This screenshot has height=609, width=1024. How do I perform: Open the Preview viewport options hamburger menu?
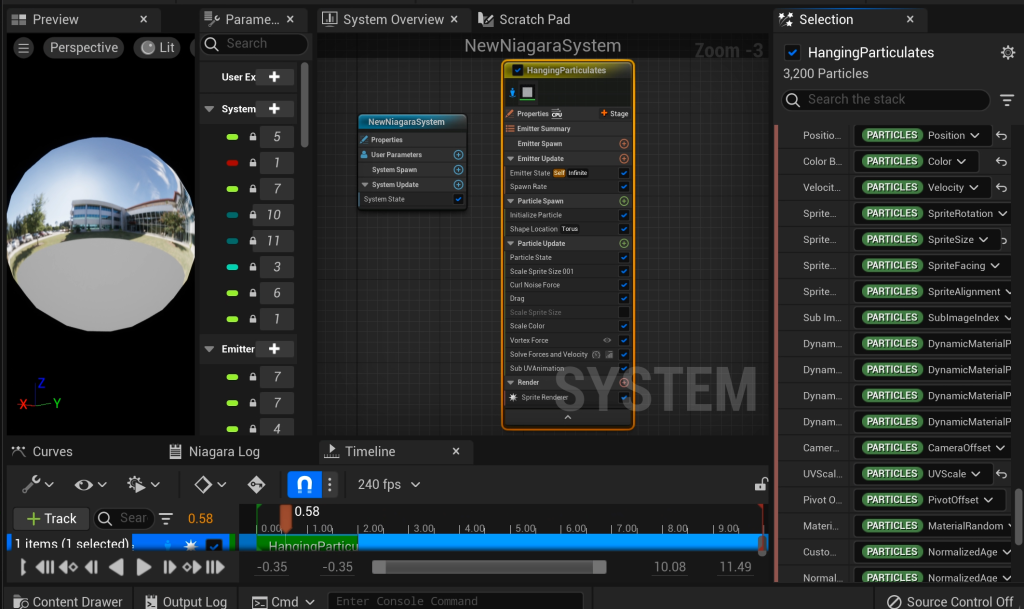point(24,48)
